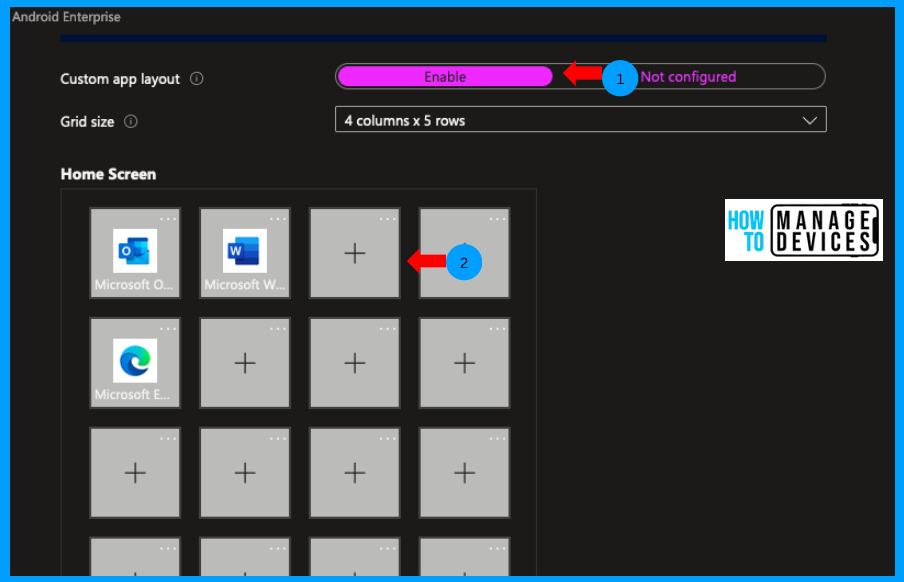Show info tooltip for Grid size

tap(131, 122)
